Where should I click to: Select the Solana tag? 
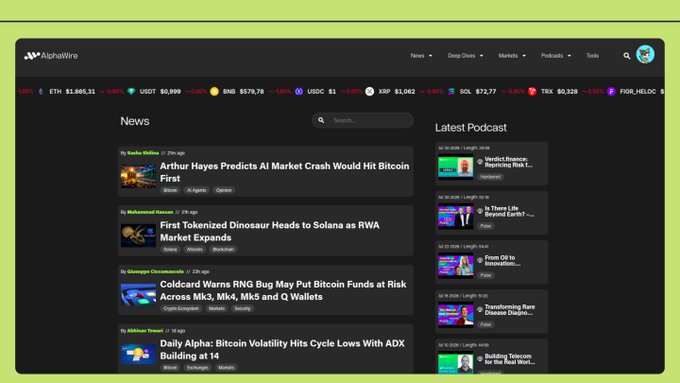(170, 249)
